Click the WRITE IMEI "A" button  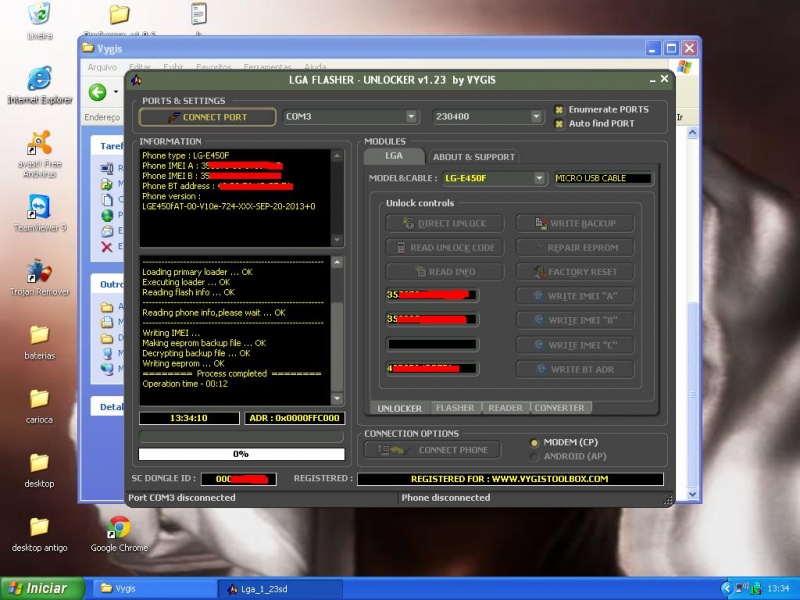tap(575, 296)
